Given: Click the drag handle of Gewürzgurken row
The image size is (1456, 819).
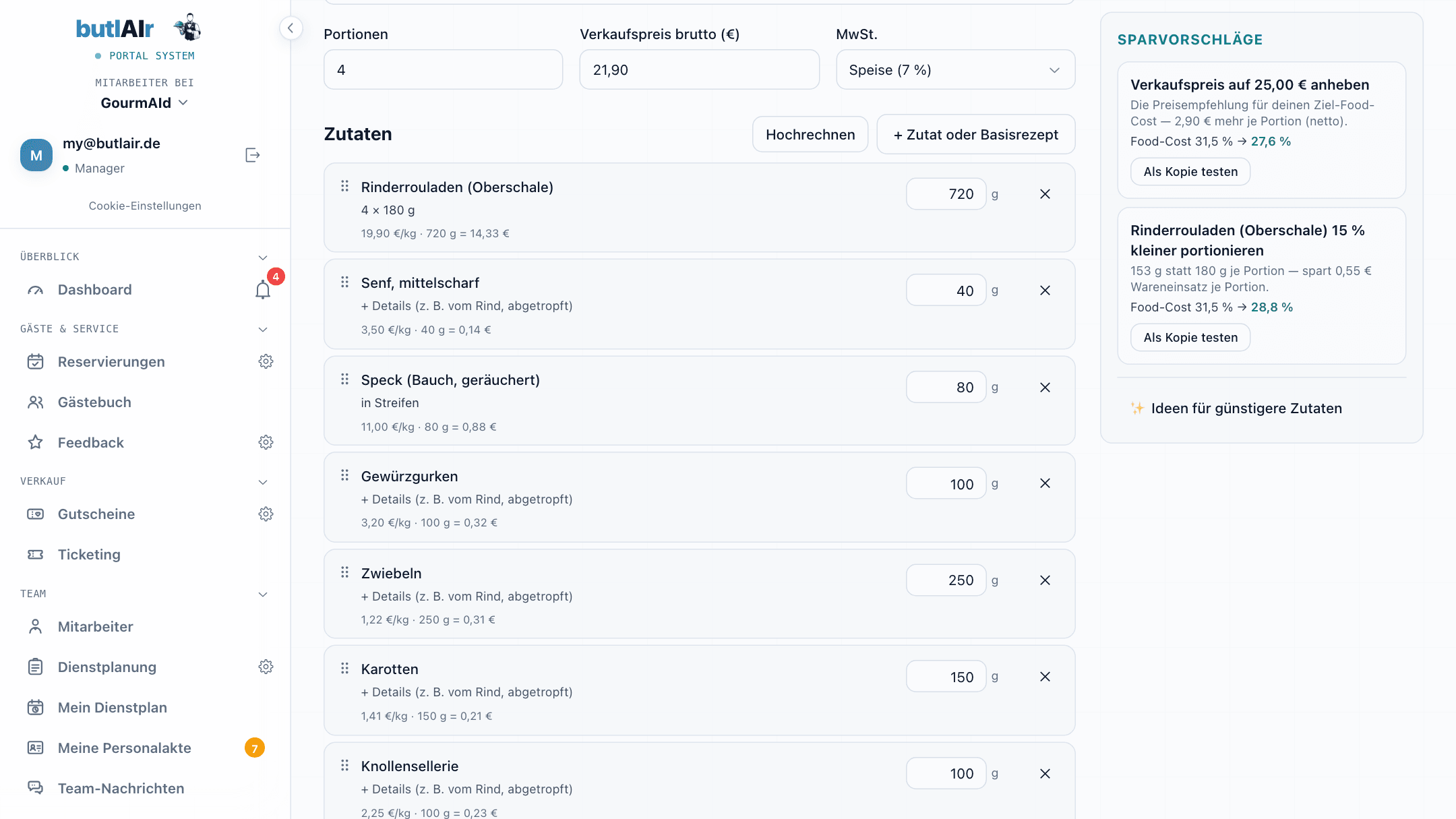Looking at the screenshot, I should click(x=344, y=475).
